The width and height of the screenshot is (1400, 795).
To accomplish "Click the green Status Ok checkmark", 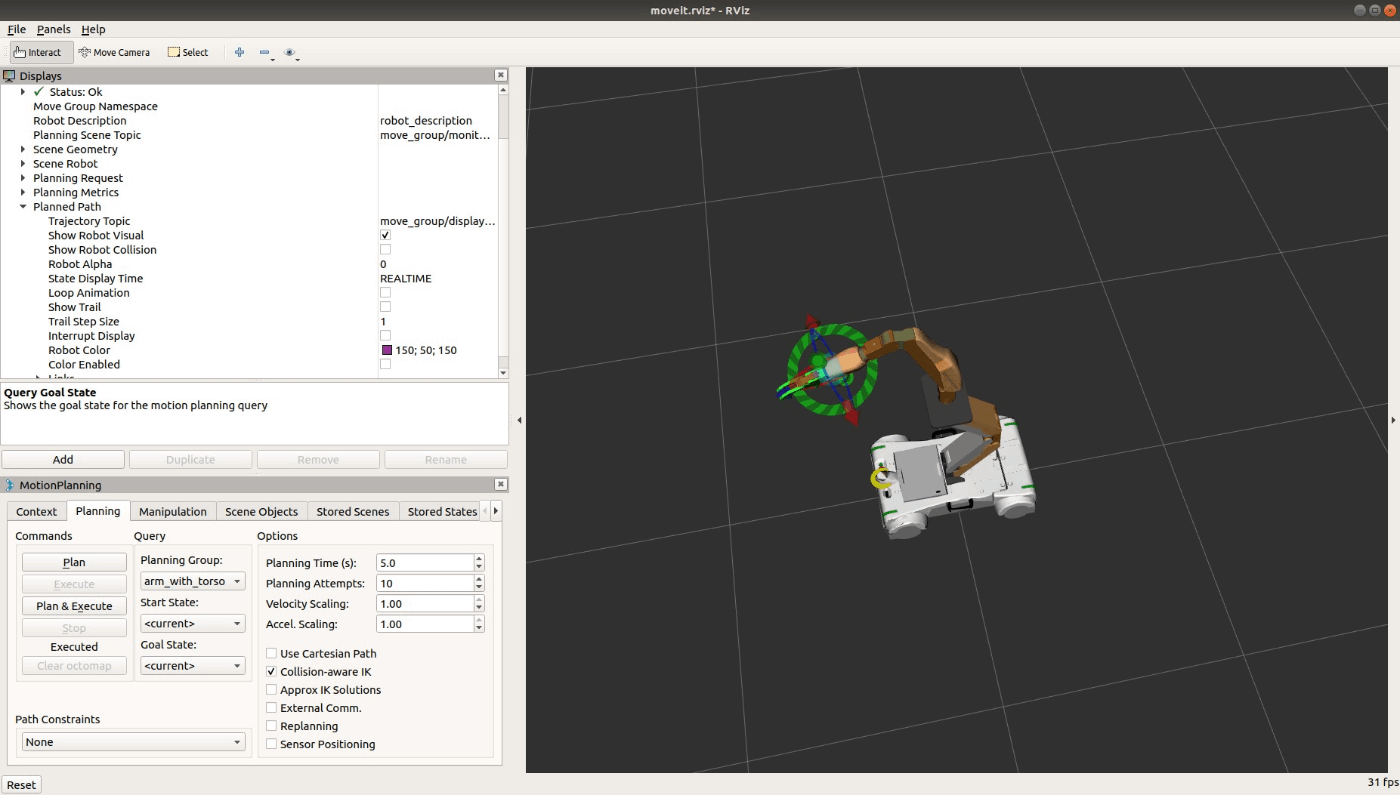I will pyautogui.click(x=39, y=92).
